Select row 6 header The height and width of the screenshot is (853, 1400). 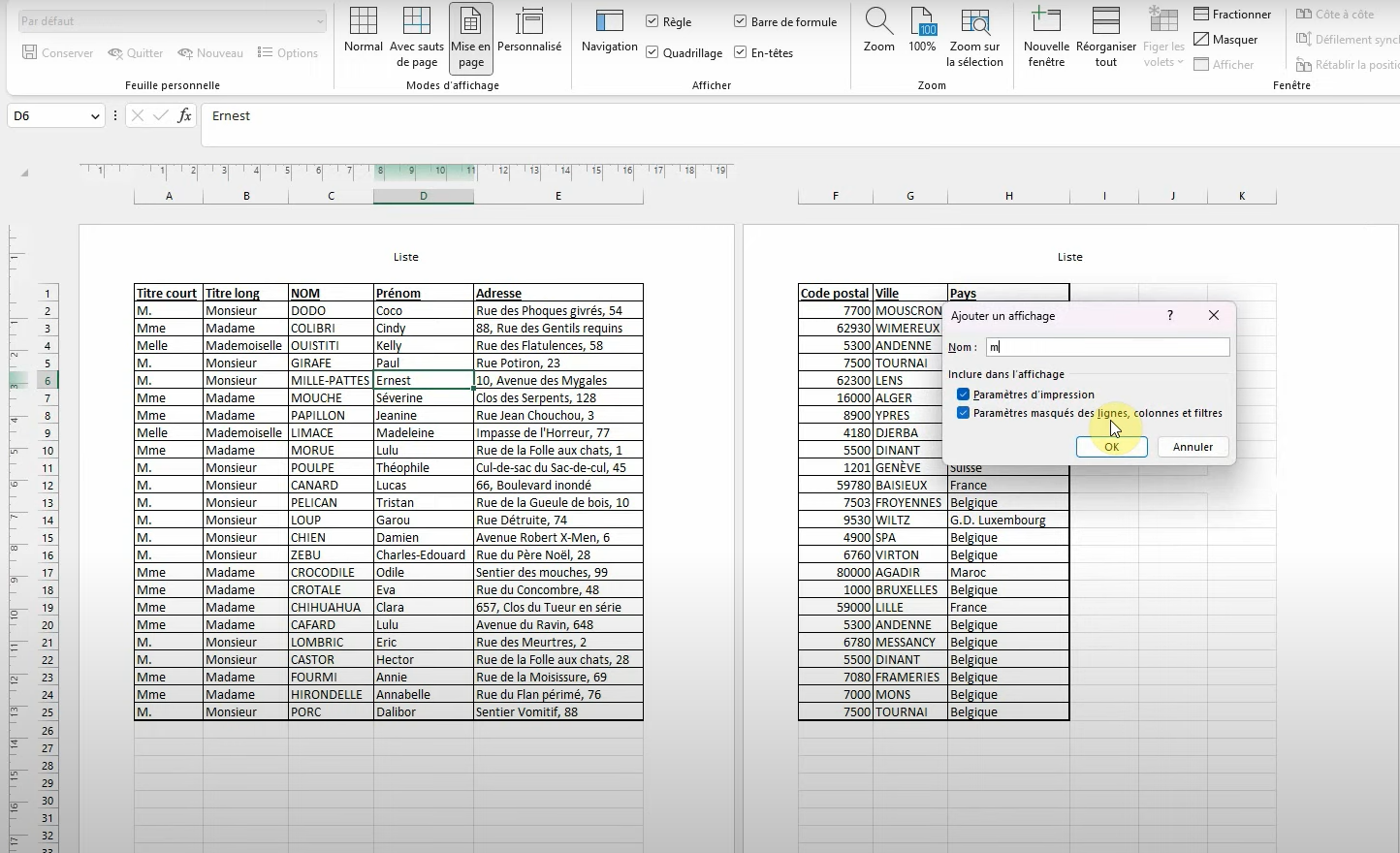(x=47, y=381)
